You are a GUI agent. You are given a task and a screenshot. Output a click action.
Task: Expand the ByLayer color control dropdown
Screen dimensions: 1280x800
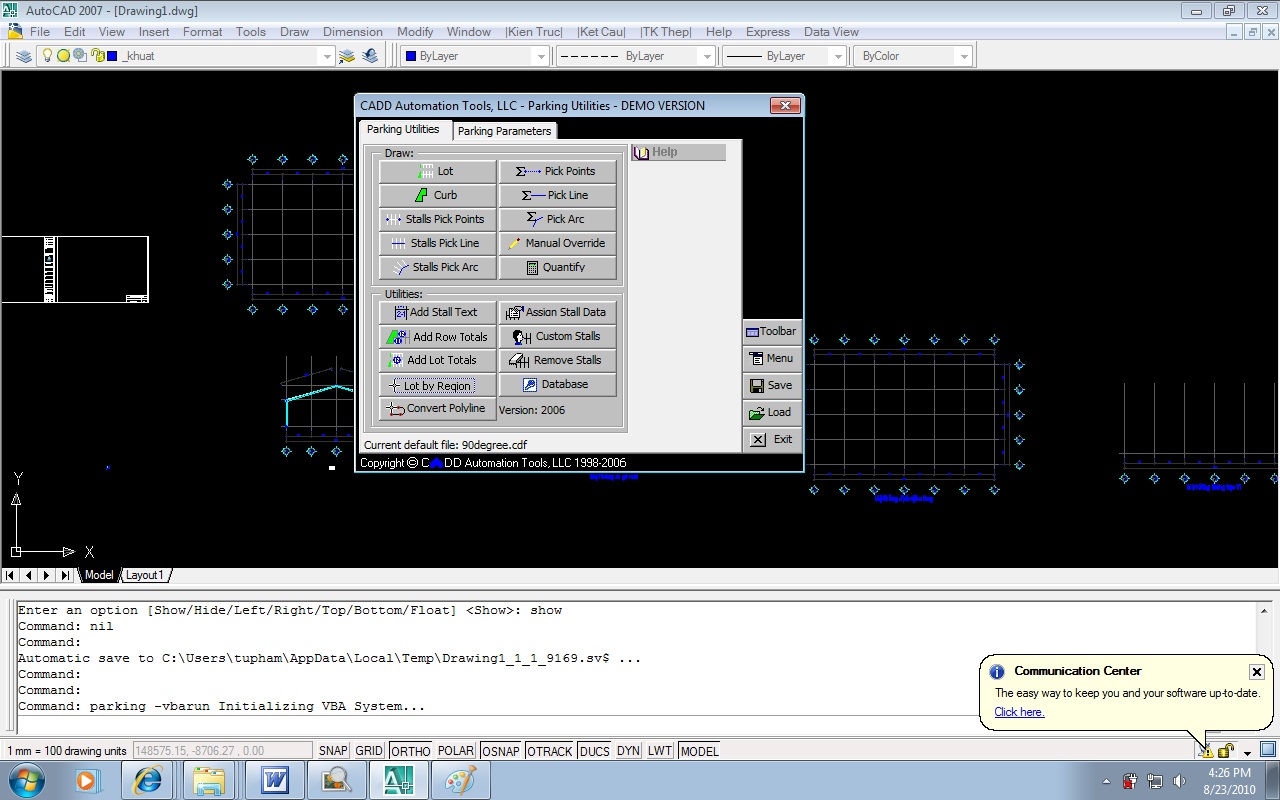tap(541, 56)
